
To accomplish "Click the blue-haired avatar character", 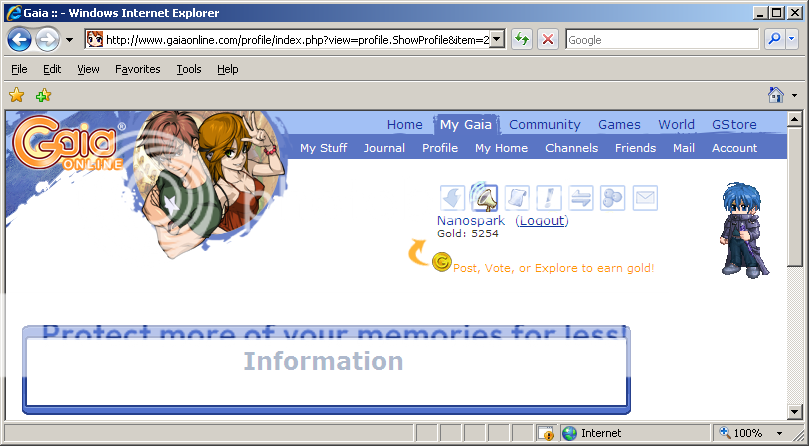I will 745,230.
